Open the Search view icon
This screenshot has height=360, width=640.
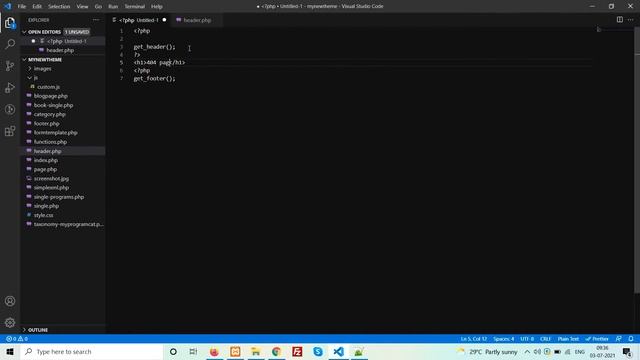pyautogui.click(x=10, y=44)
